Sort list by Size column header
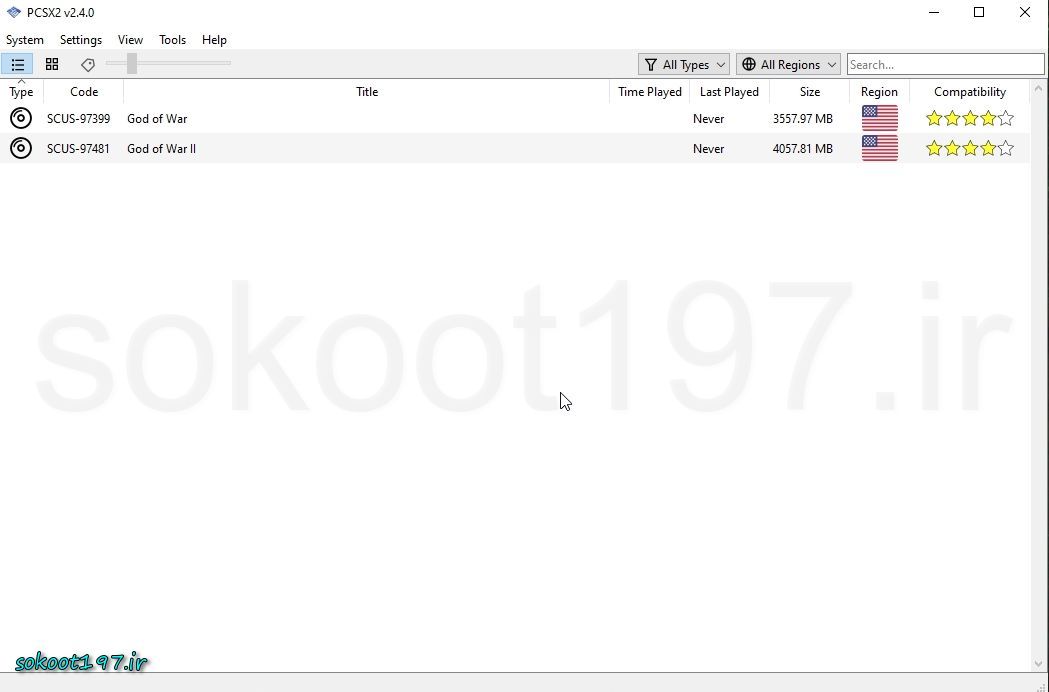 (809, 92)
